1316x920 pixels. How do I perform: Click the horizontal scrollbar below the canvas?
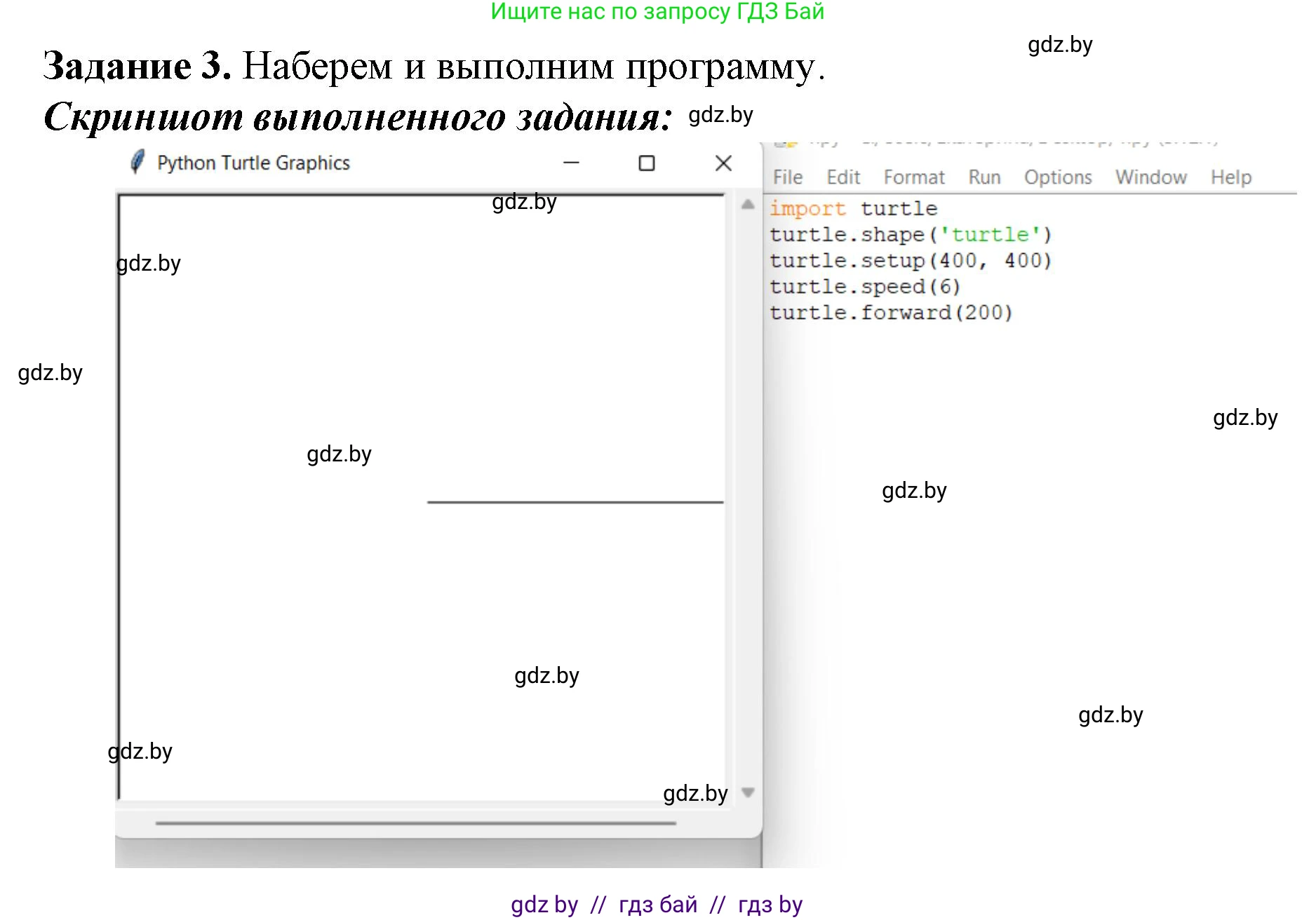pos(415,823)
